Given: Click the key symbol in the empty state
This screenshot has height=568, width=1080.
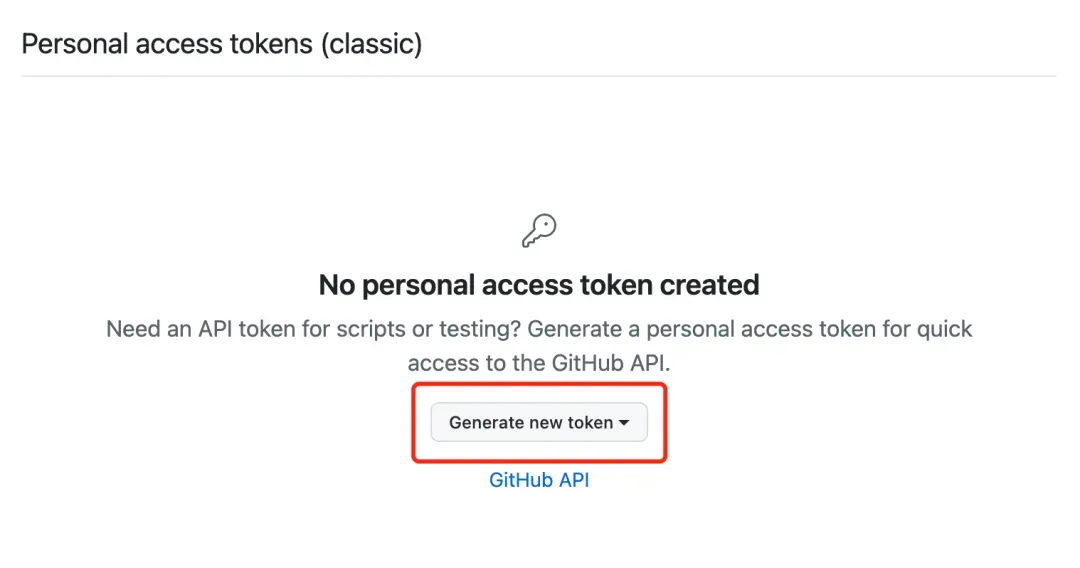Looking at the screenshot, I should click(x=539, y=231).
